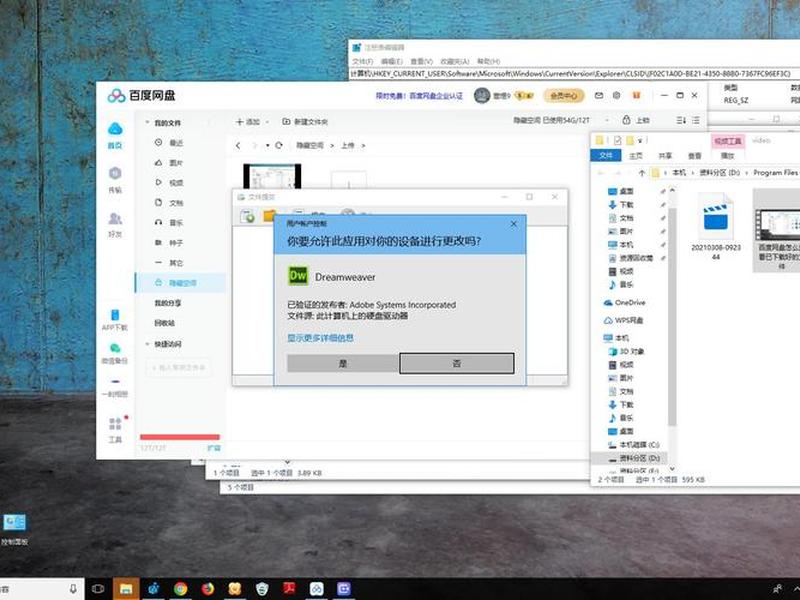Open dropdown arrow next to 添加
800x600 pixels.
click(267, 122)
